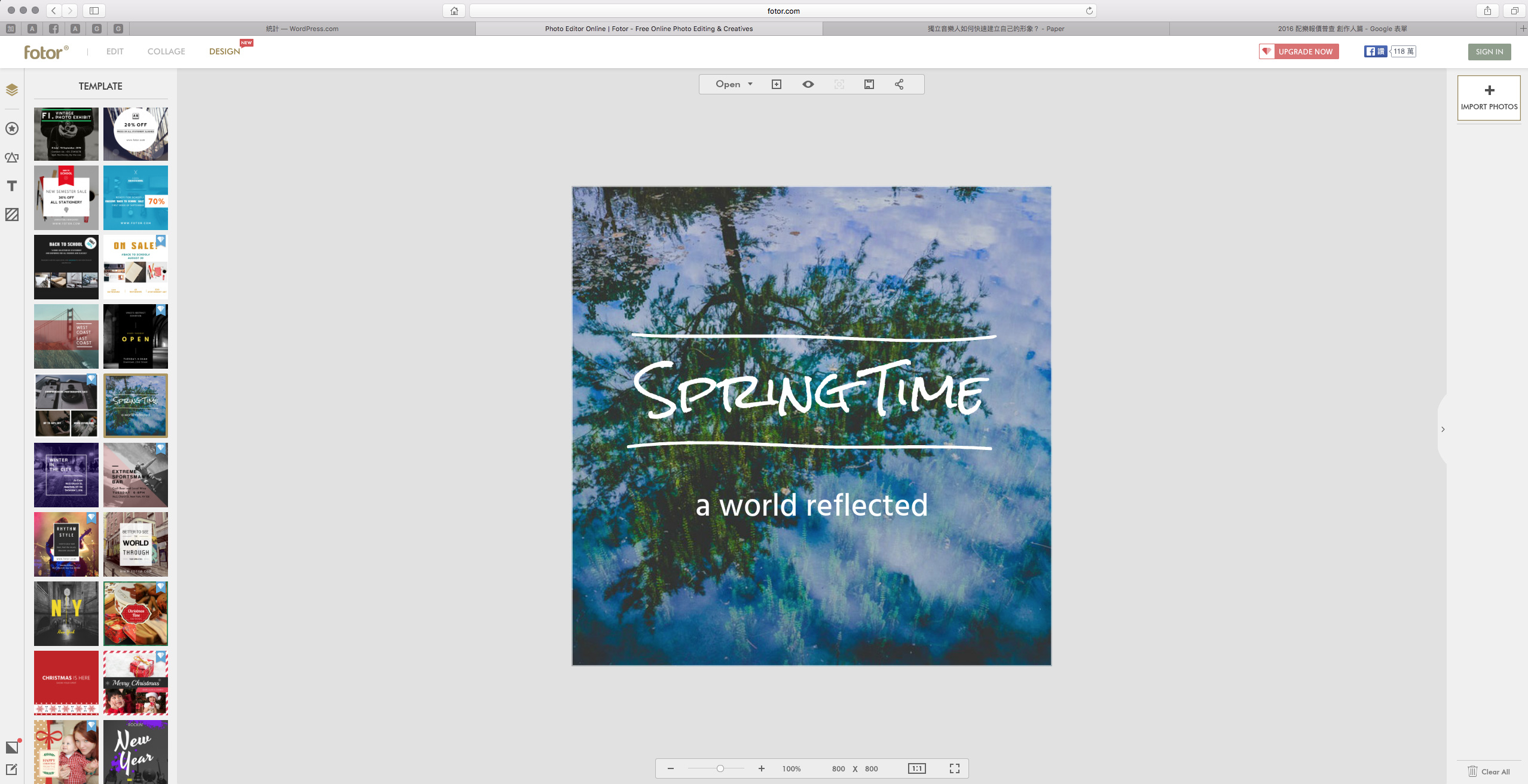
Task: Select the sticker star icon
Action: [x=12, y=128]
